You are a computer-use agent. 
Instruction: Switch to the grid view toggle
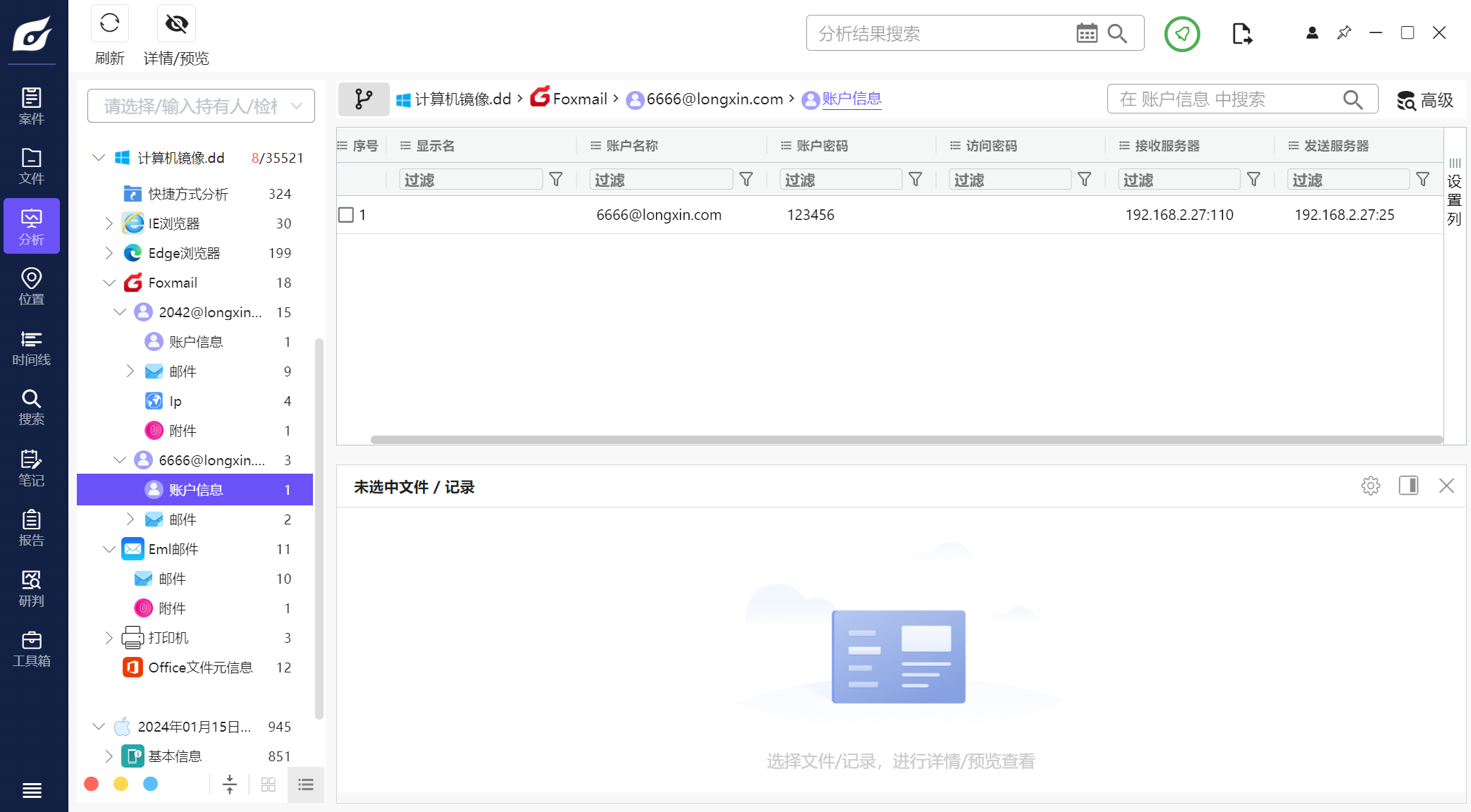point(268,785)
